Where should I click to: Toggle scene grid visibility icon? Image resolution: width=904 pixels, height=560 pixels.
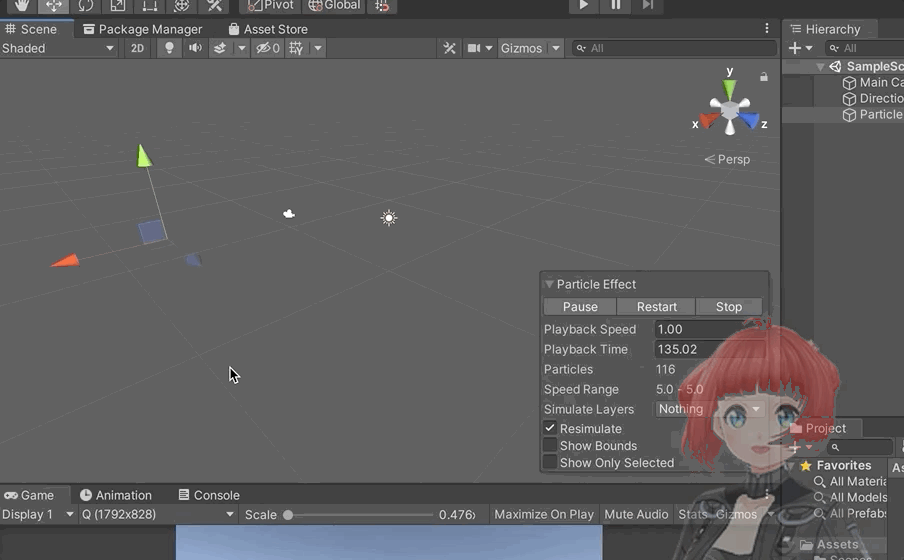click(296, 48)
